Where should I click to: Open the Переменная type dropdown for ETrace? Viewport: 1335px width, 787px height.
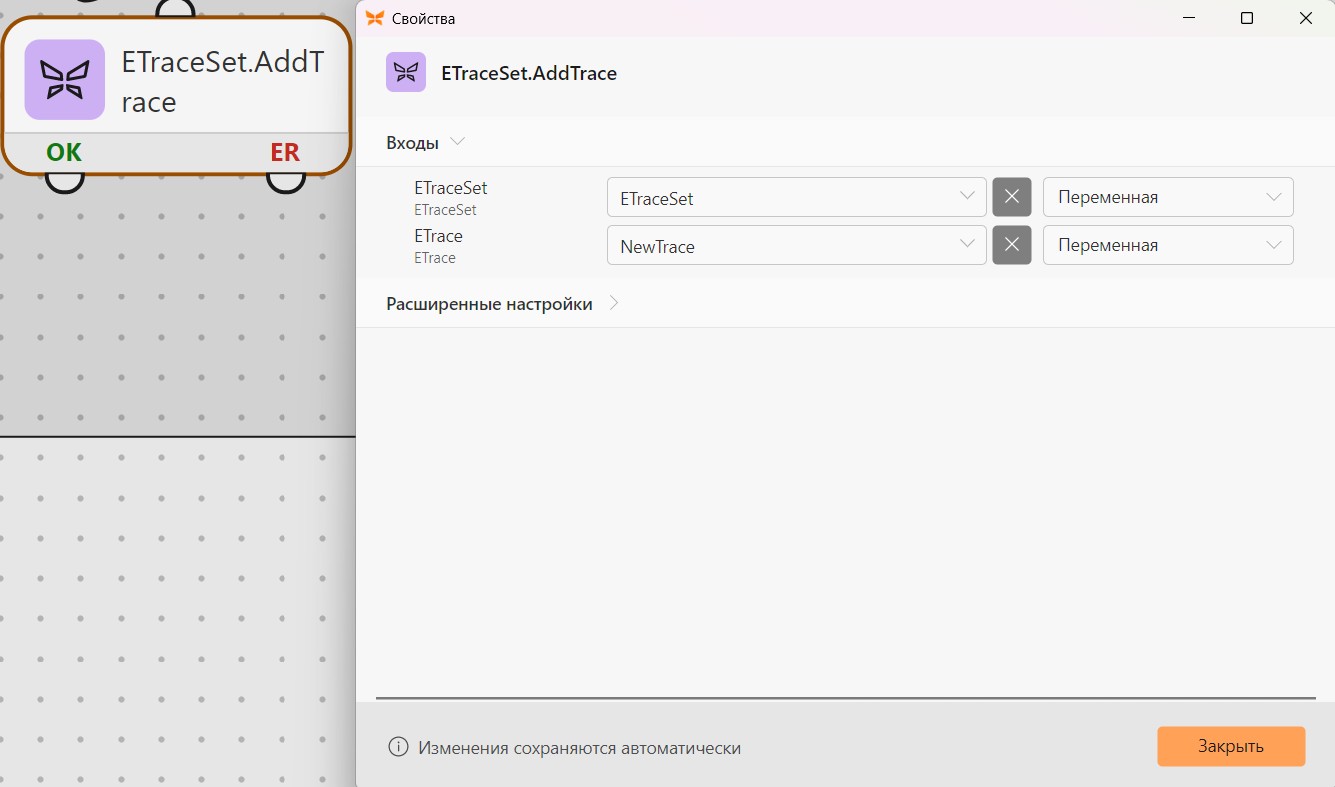tap(1168, 245)
